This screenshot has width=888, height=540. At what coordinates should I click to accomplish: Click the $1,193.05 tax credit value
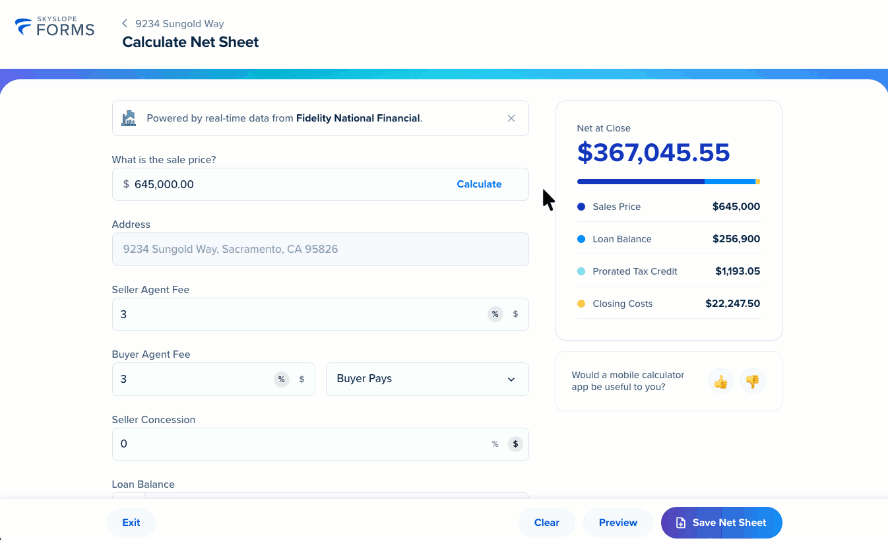737,271
